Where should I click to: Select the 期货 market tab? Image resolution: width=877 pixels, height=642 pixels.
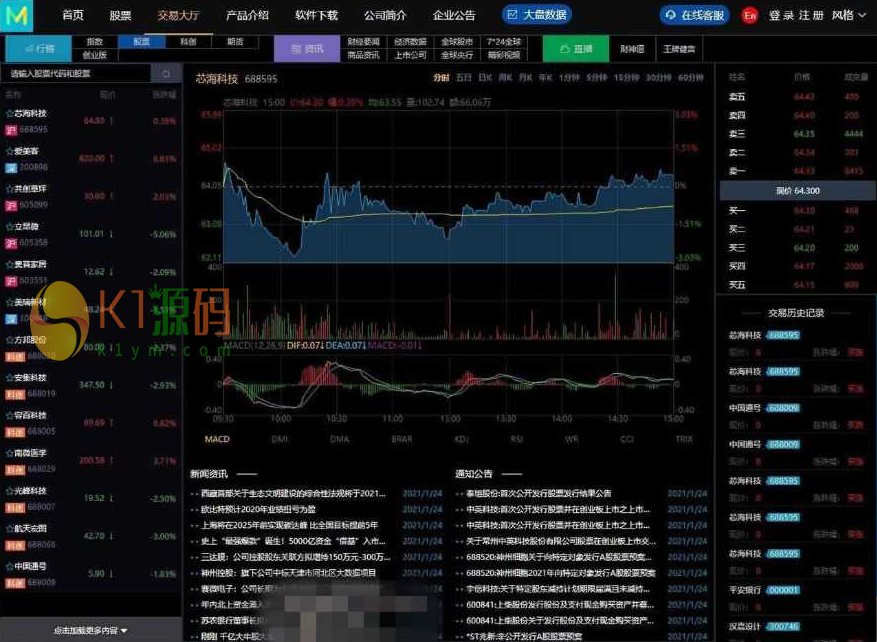click(235, 41)
